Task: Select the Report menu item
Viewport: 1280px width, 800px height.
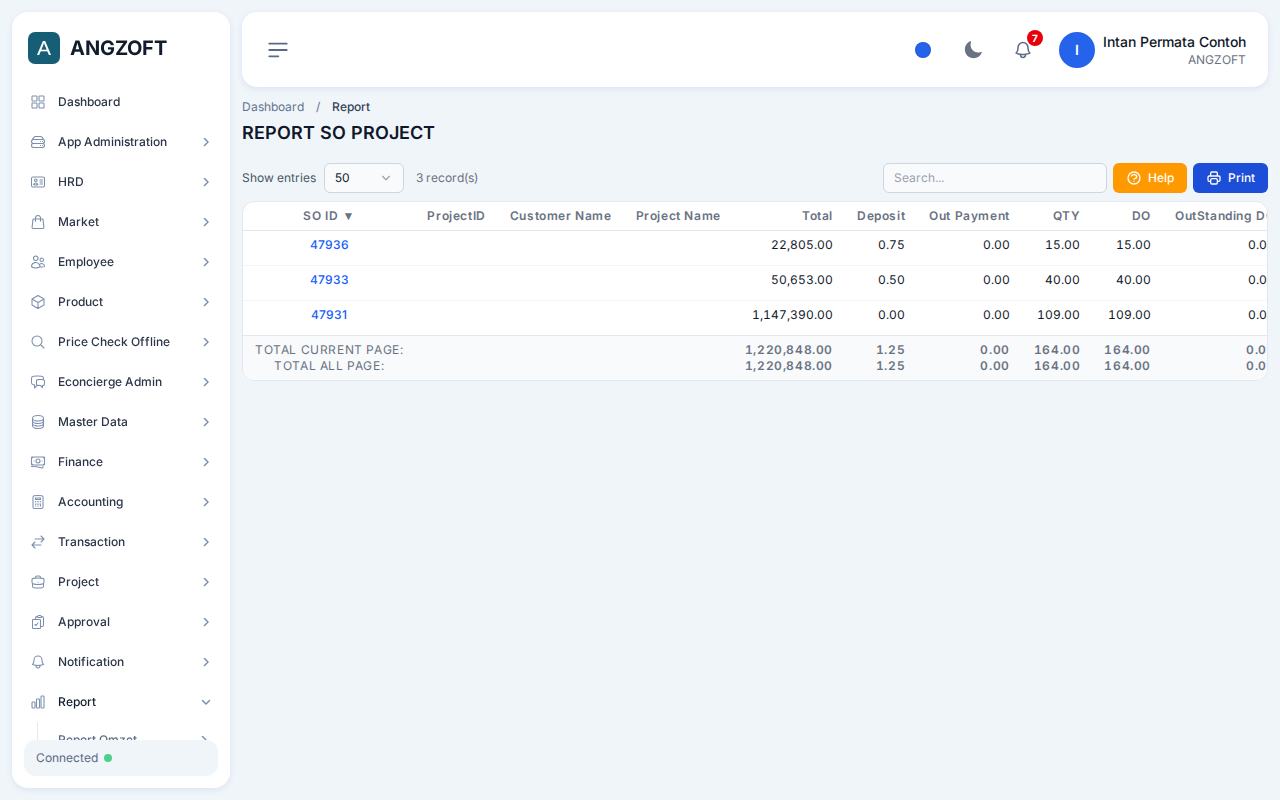Action: pos(121,702)
